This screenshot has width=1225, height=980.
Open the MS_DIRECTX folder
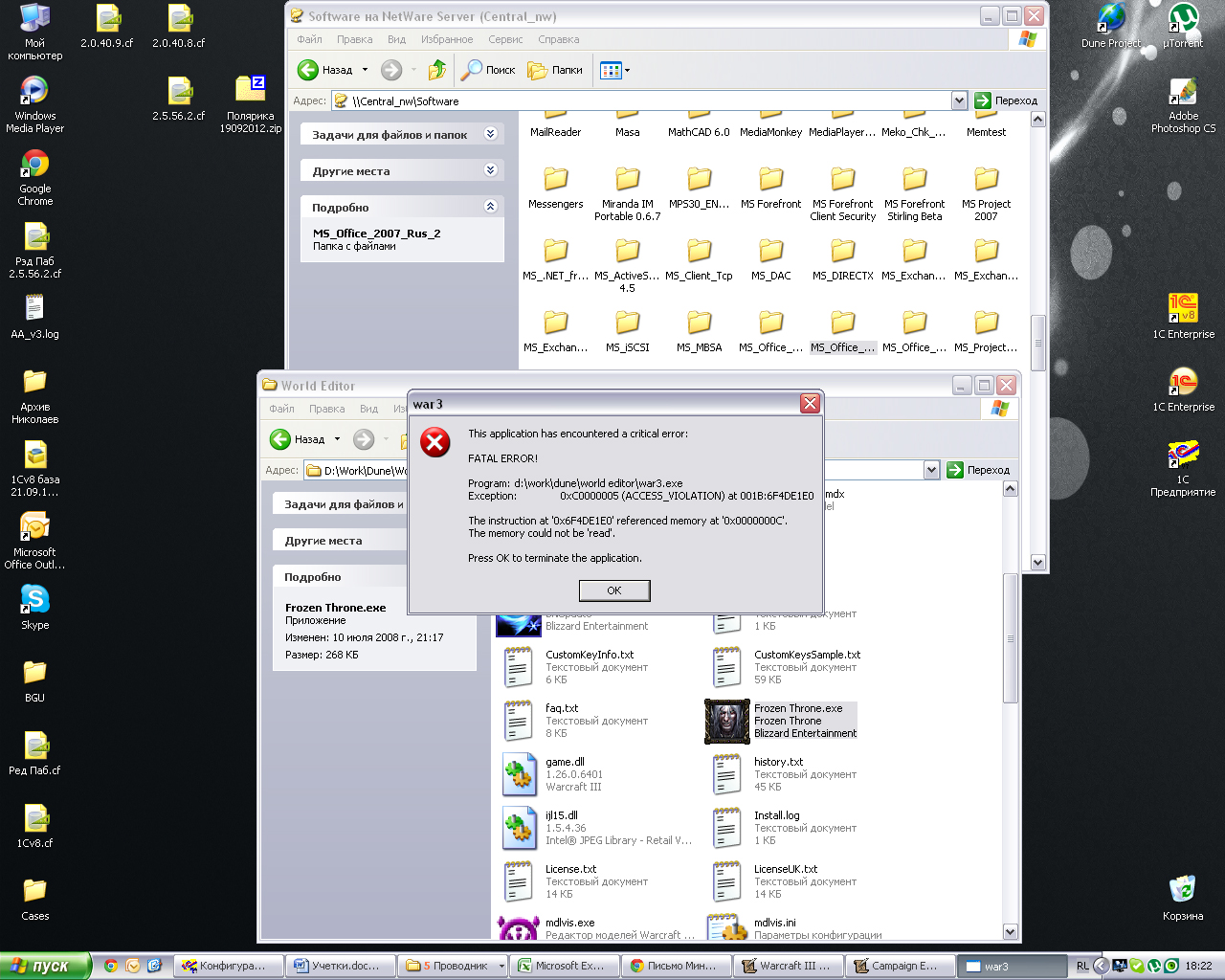point(843,260)
